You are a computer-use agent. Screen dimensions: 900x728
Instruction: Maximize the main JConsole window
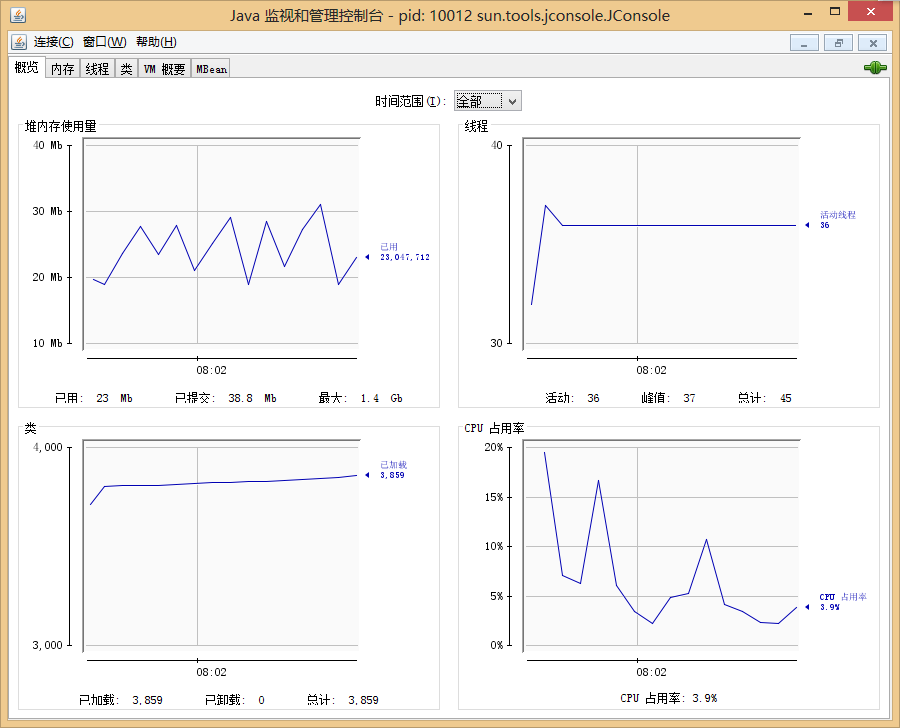tap(835, 11)
